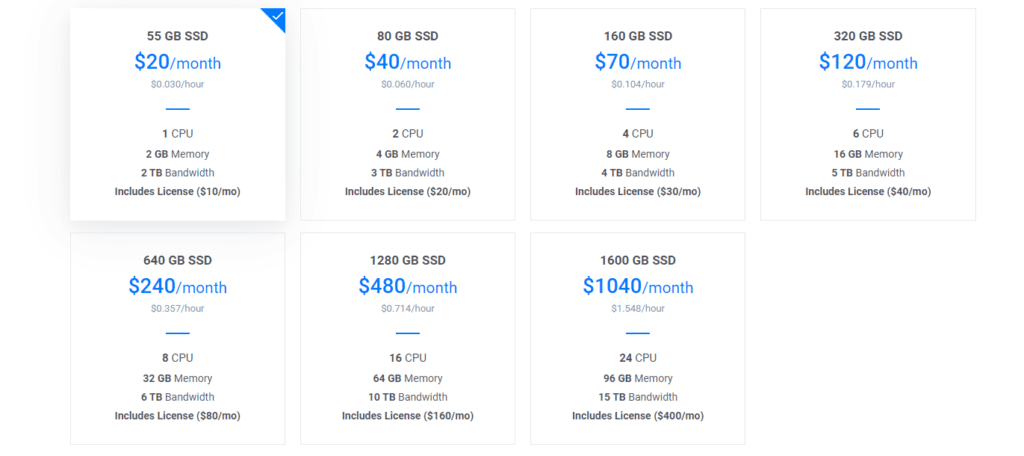Click the blue checkmark on selected plan

pyautogui.click(x=278, y=16)
